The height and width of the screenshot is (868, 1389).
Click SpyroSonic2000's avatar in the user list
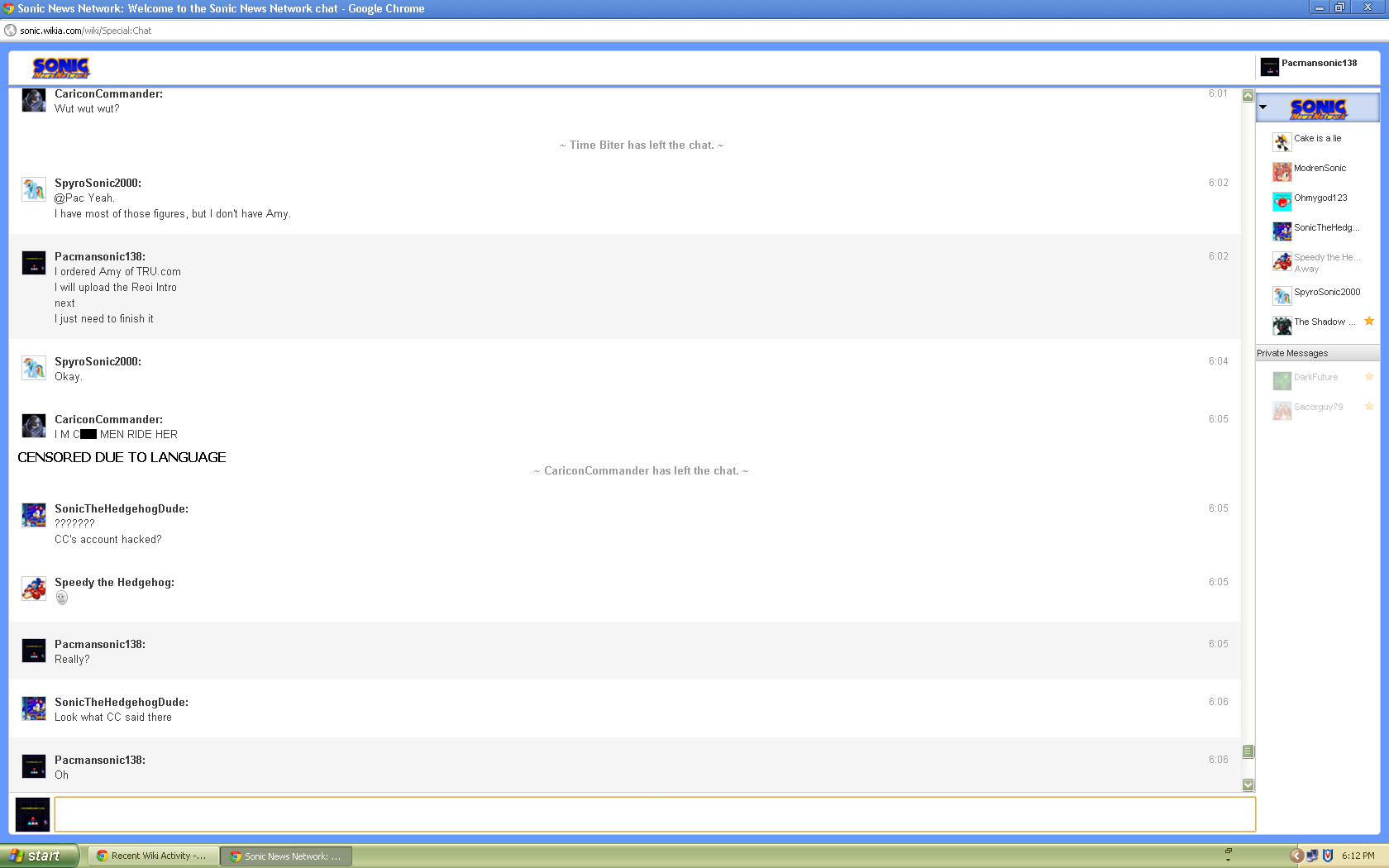click(1282, 296)
